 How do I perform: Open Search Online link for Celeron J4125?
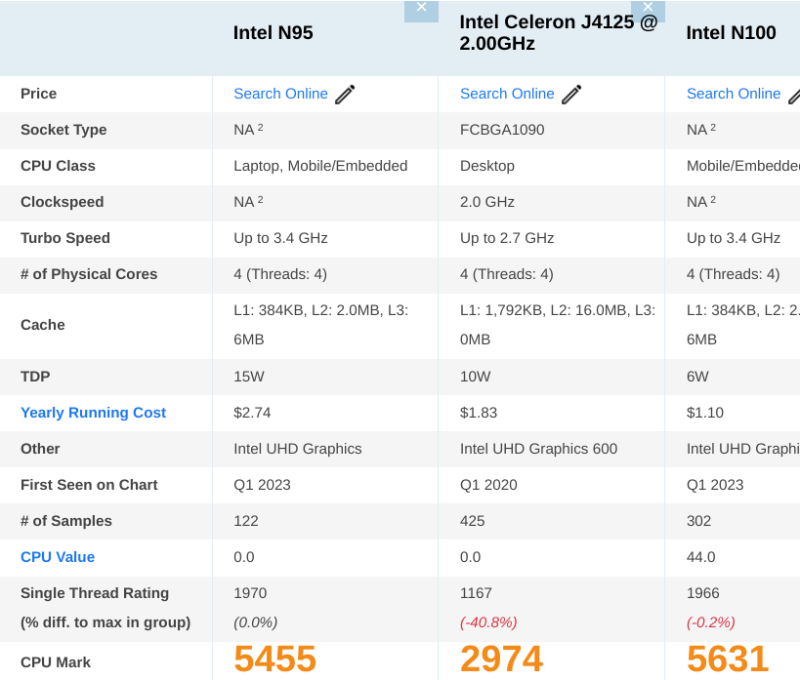pos(507,94)
